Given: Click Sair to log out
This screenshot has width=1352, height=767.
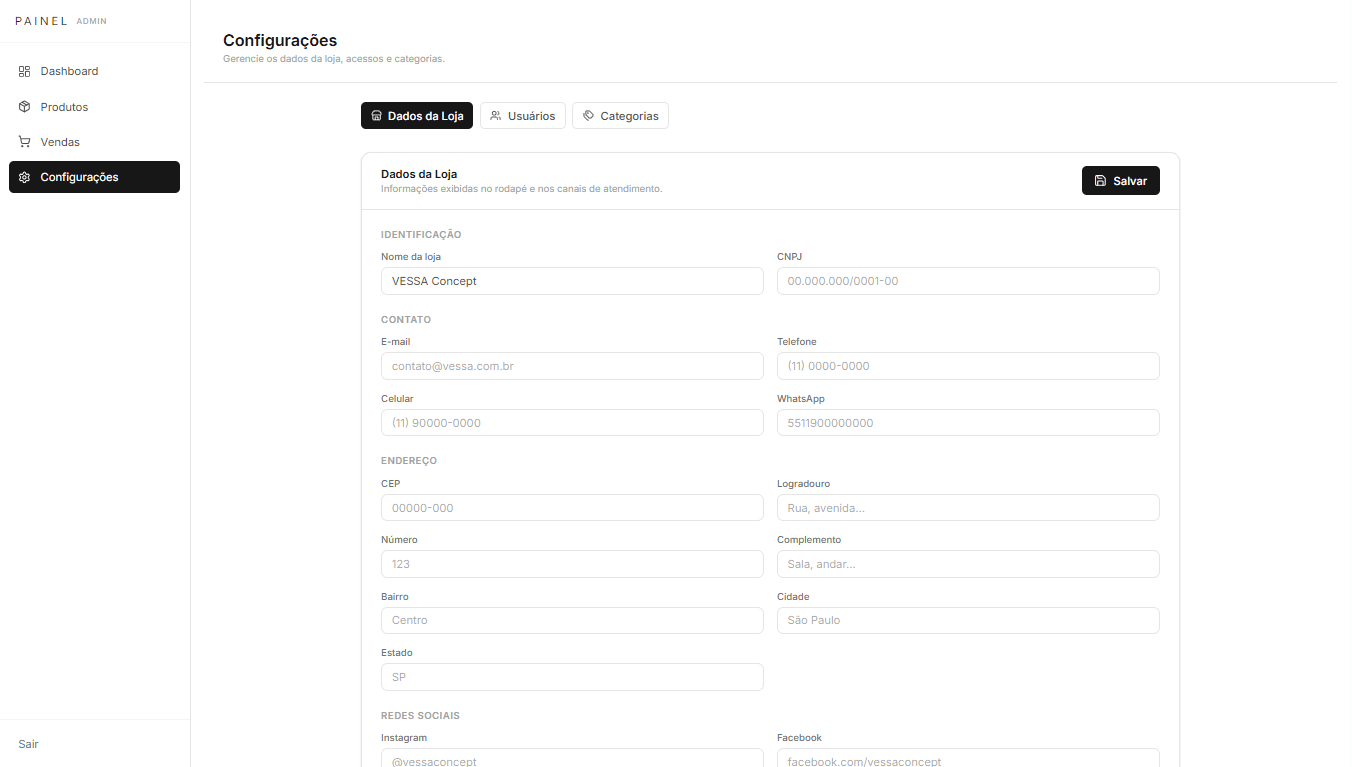Looking at the screenshot, I should (28, 744).
